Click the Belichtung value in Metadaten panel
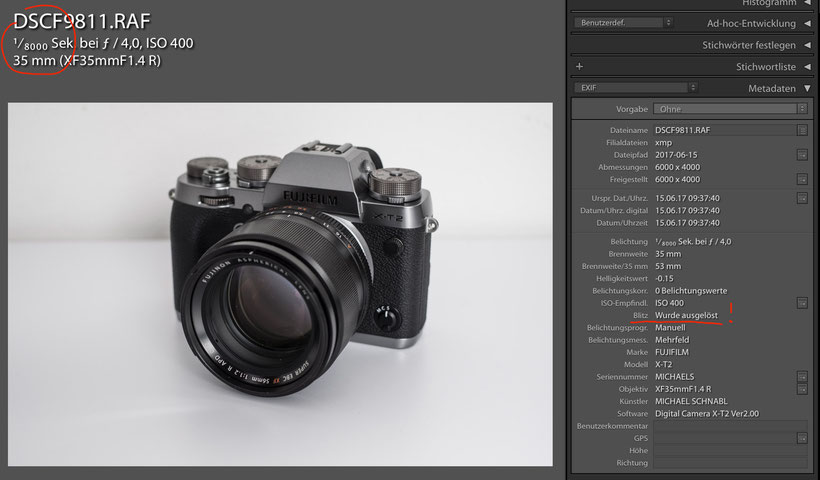Viewport: 820px width, 480px height. (x=693, y=242)
